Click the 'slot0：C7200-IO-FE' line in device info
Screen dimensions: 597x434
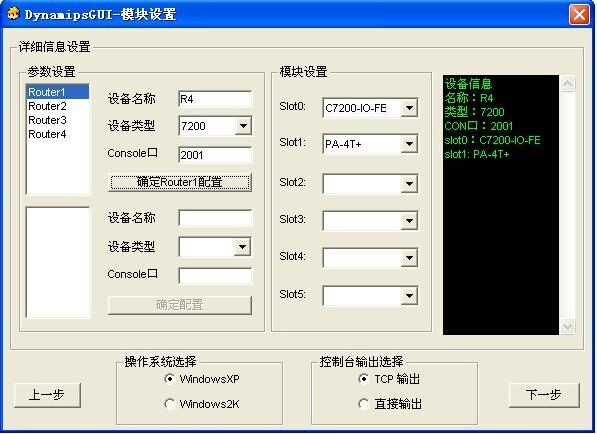(x=492, y=140)
